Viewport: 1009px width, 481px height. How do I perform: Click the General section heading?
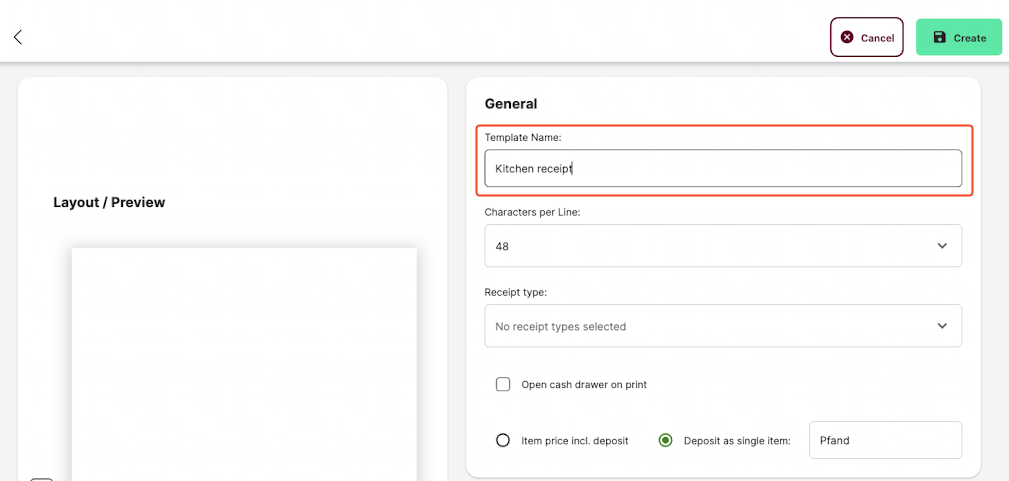511,104
